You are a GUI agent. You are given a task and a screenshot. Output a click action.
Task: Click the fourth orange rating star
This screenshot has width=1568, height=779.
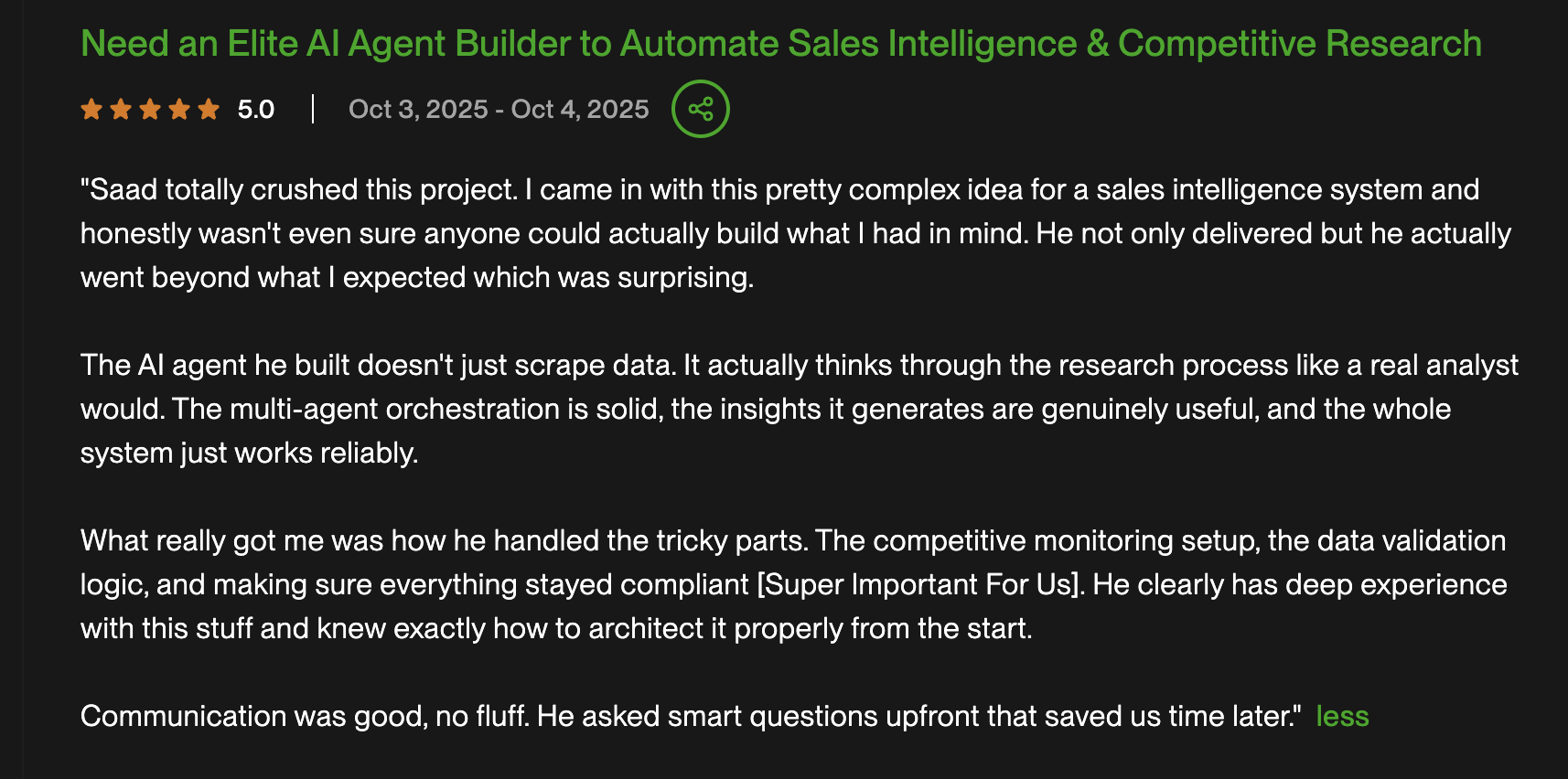(179, 110)
